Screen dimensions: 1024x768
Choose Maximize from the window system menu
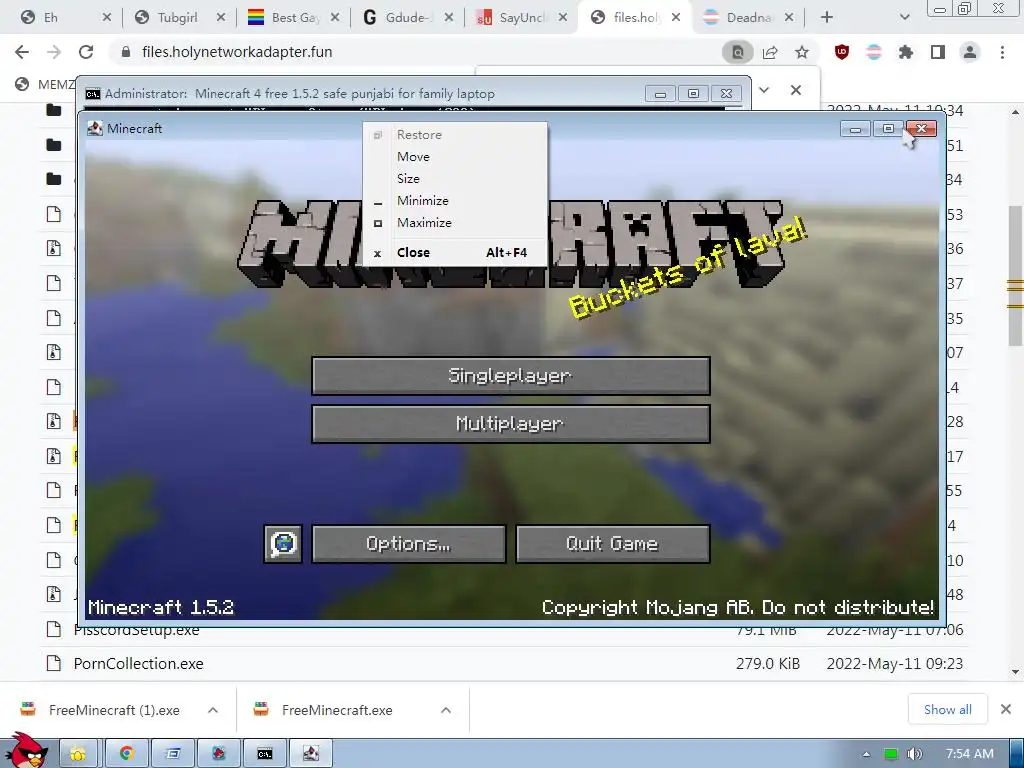coord(455,223)
